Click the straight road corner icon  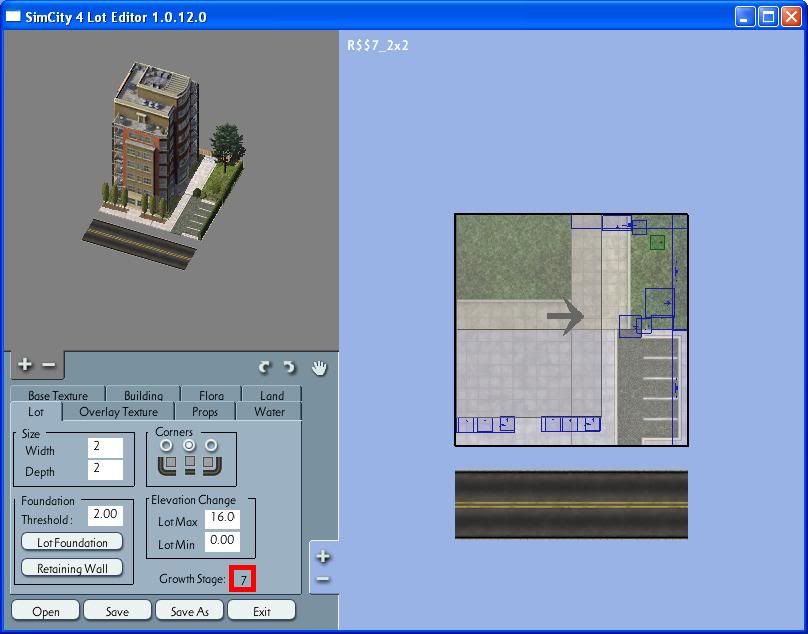[190, 465]
